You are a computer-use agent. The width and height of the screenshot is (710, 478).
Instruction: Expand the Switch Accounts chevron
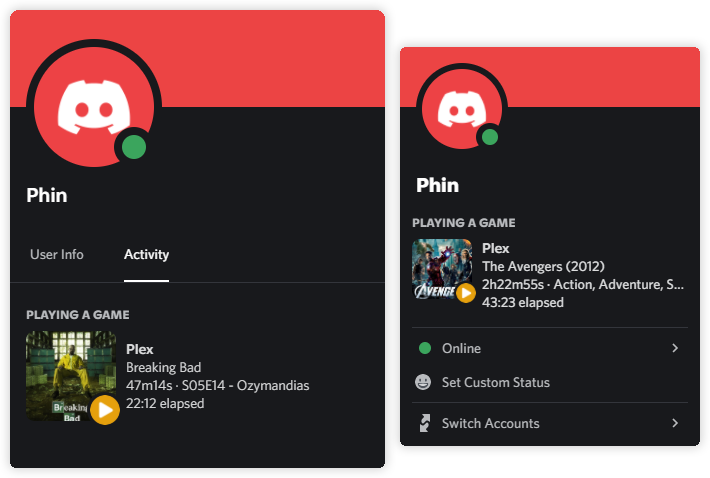(675, 423)
